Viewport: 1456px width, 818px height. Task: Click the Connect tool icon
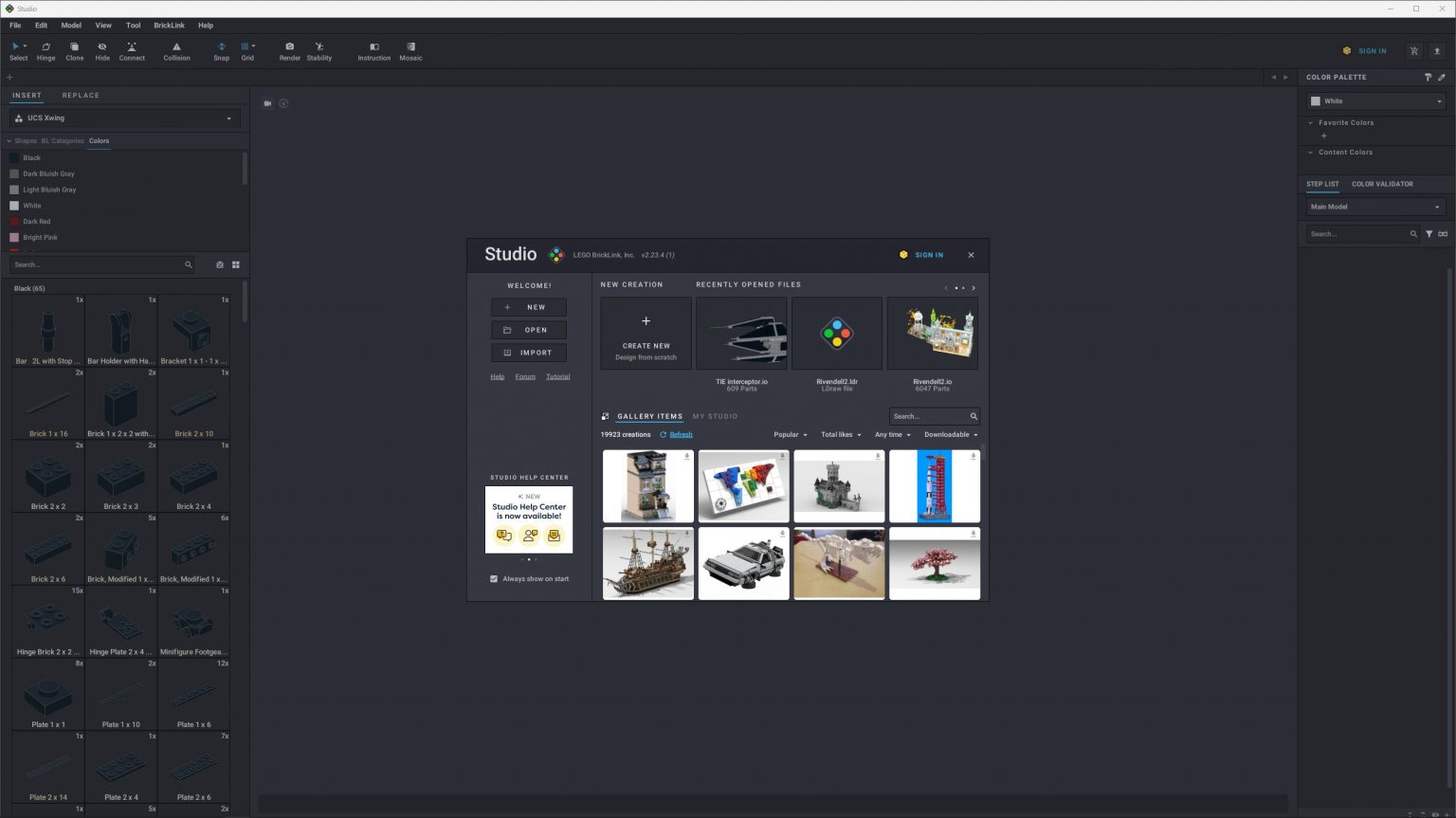132,51
